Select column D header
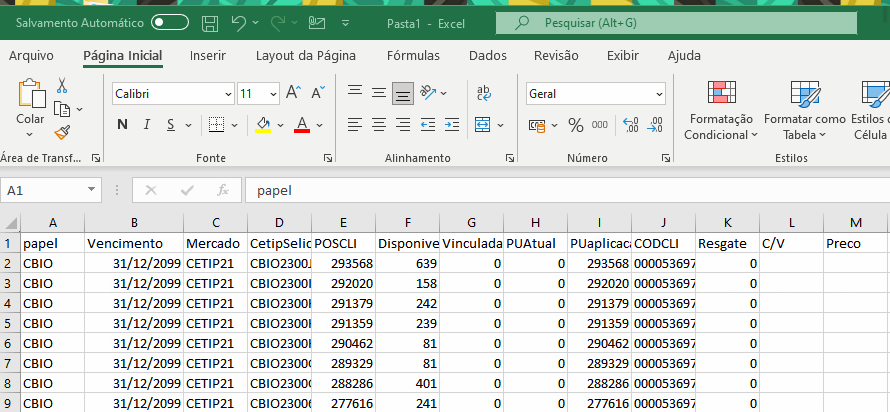 coord(279,222)
